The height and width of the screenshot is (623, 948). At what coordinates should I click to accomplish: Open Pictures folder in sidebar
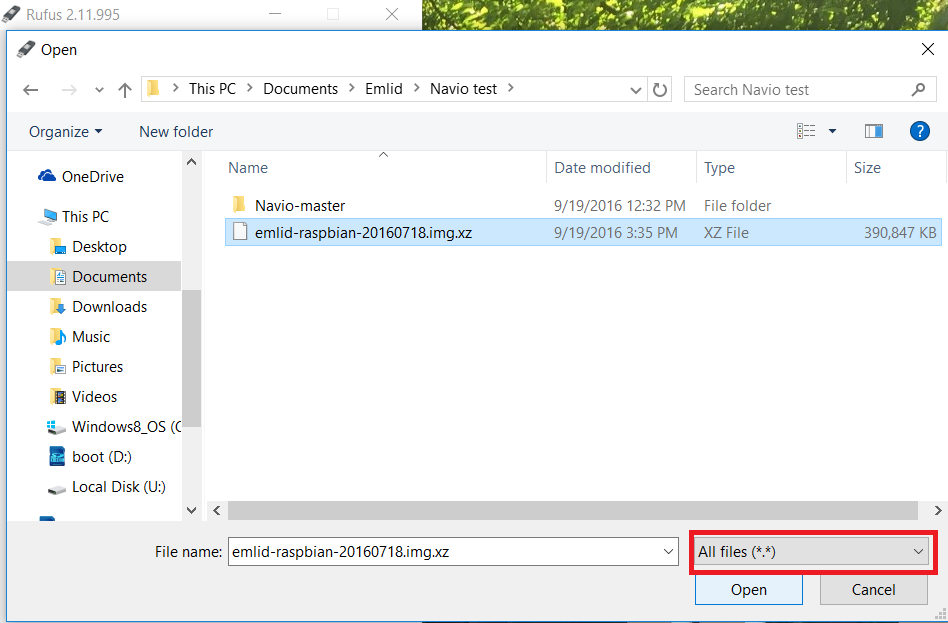(97, 367)
